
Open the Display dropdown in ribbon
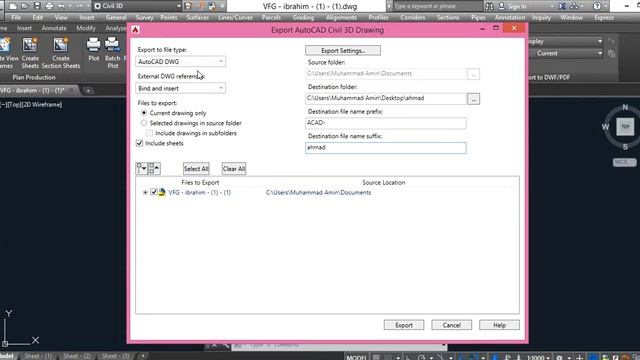566,41
